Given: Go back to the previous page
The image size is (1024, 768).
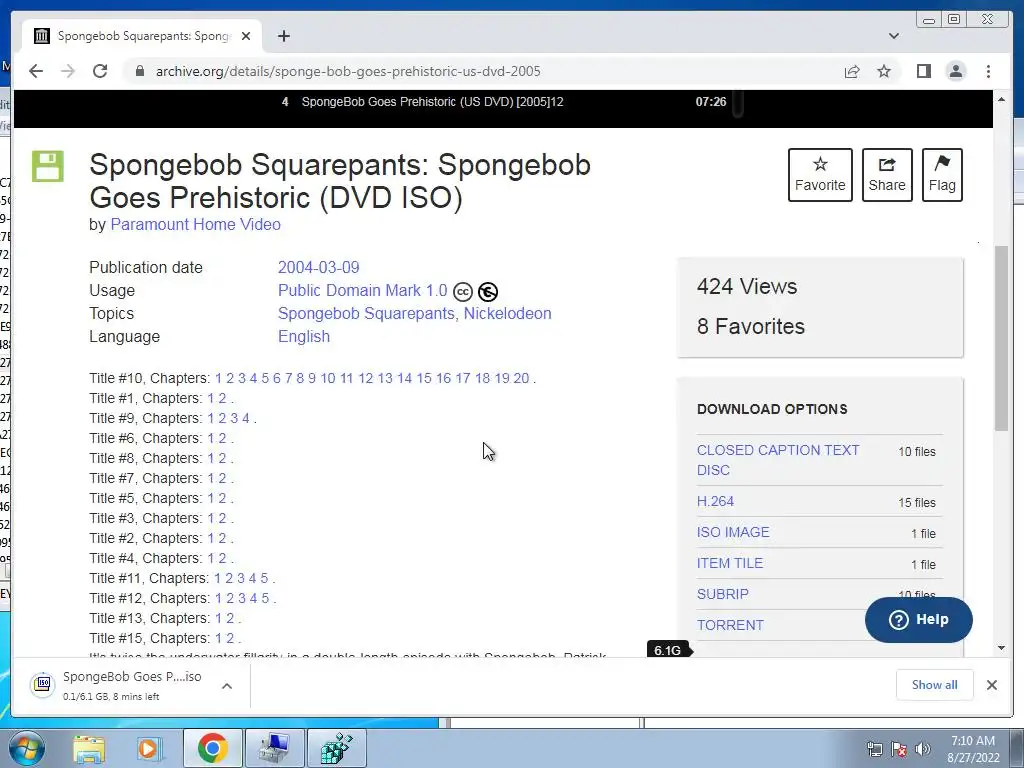Looking at the screenshot, I should pos(36,71).
